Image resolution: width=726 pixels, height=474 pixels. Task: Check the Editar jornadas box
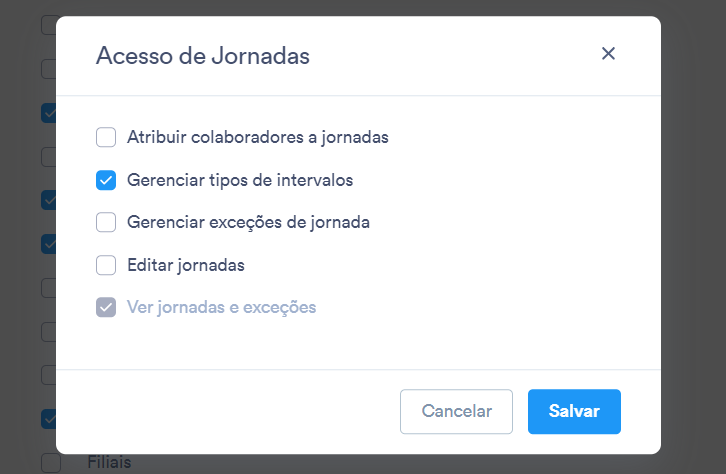106,265
